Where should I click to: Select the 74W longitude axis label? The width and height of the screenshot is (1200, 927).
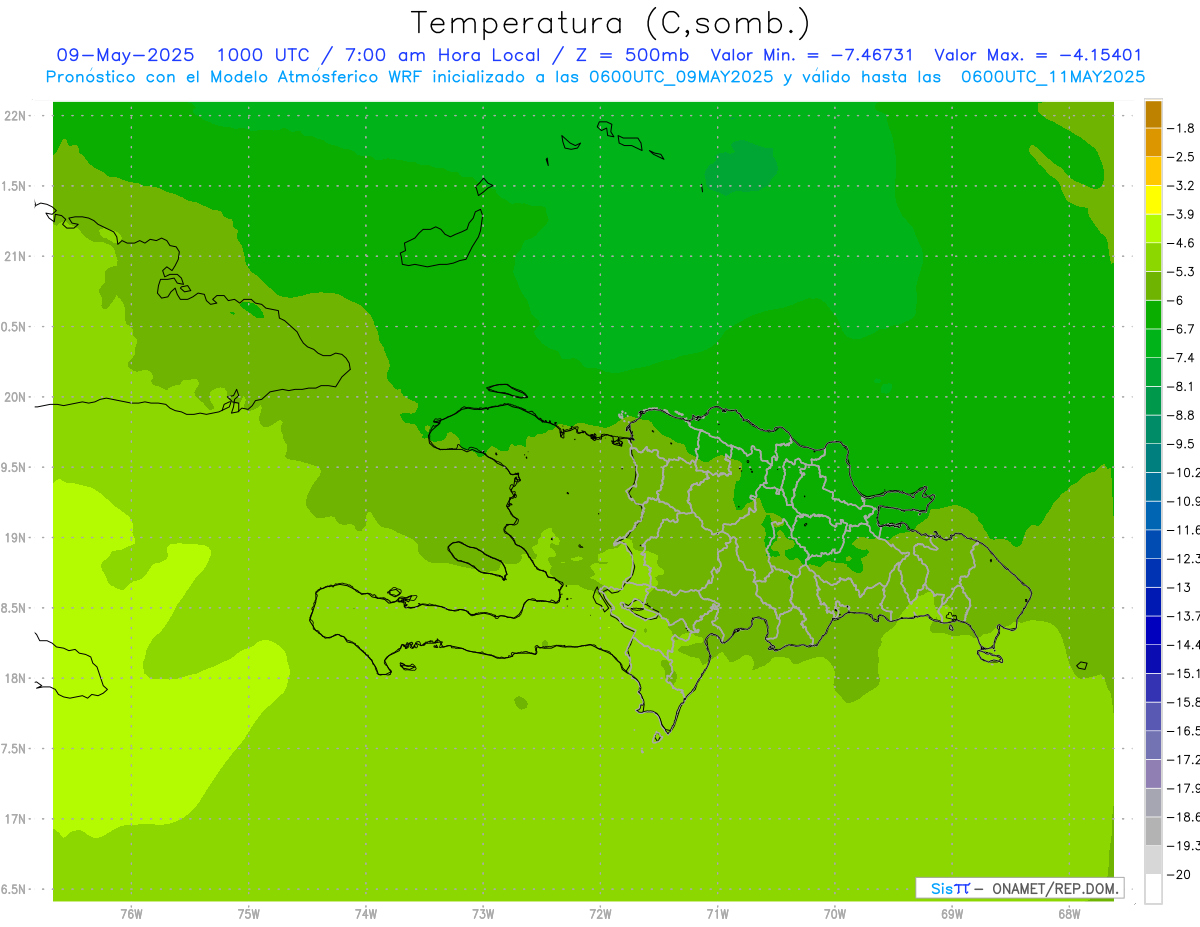[366, 914]
